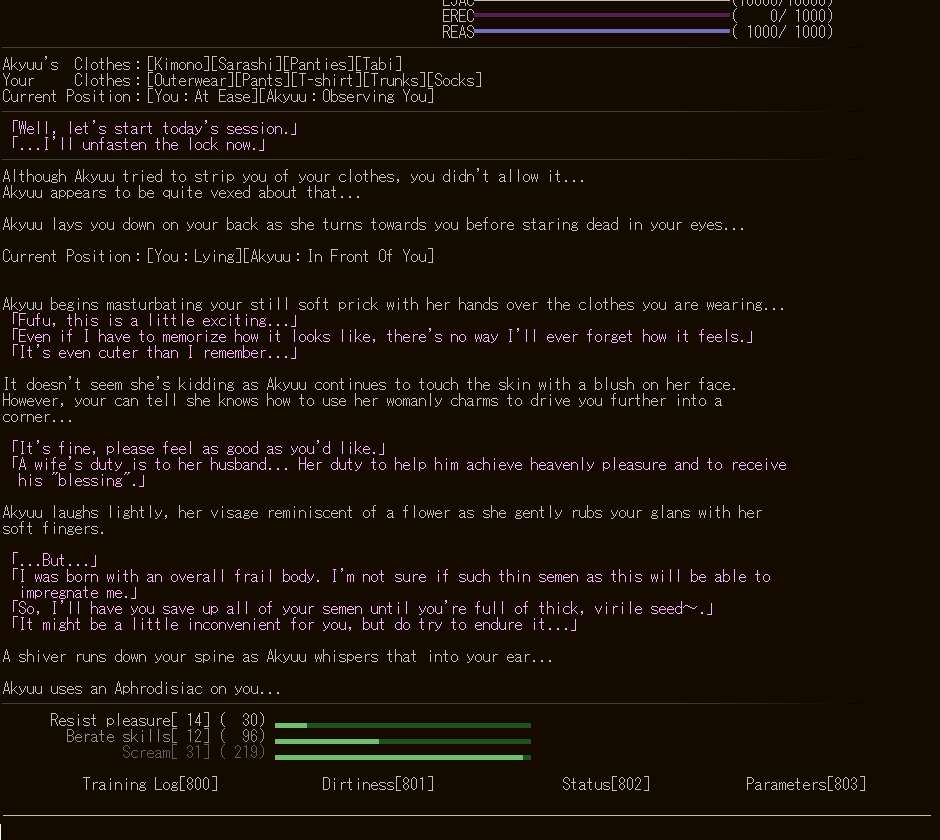Click the EREC value ( 0/ 1000)
The height and width of the screenshot is (840, 940).
point(783,16)
